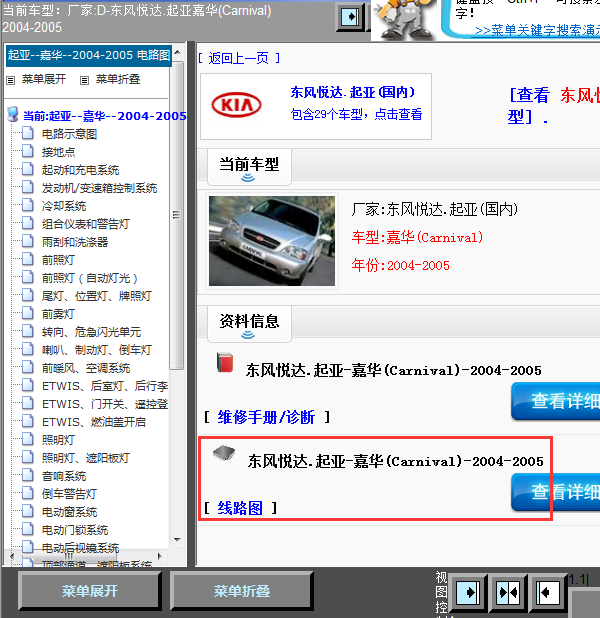Click the bottom 菜单展开 button
600x618 pixels.
(89, 591)
